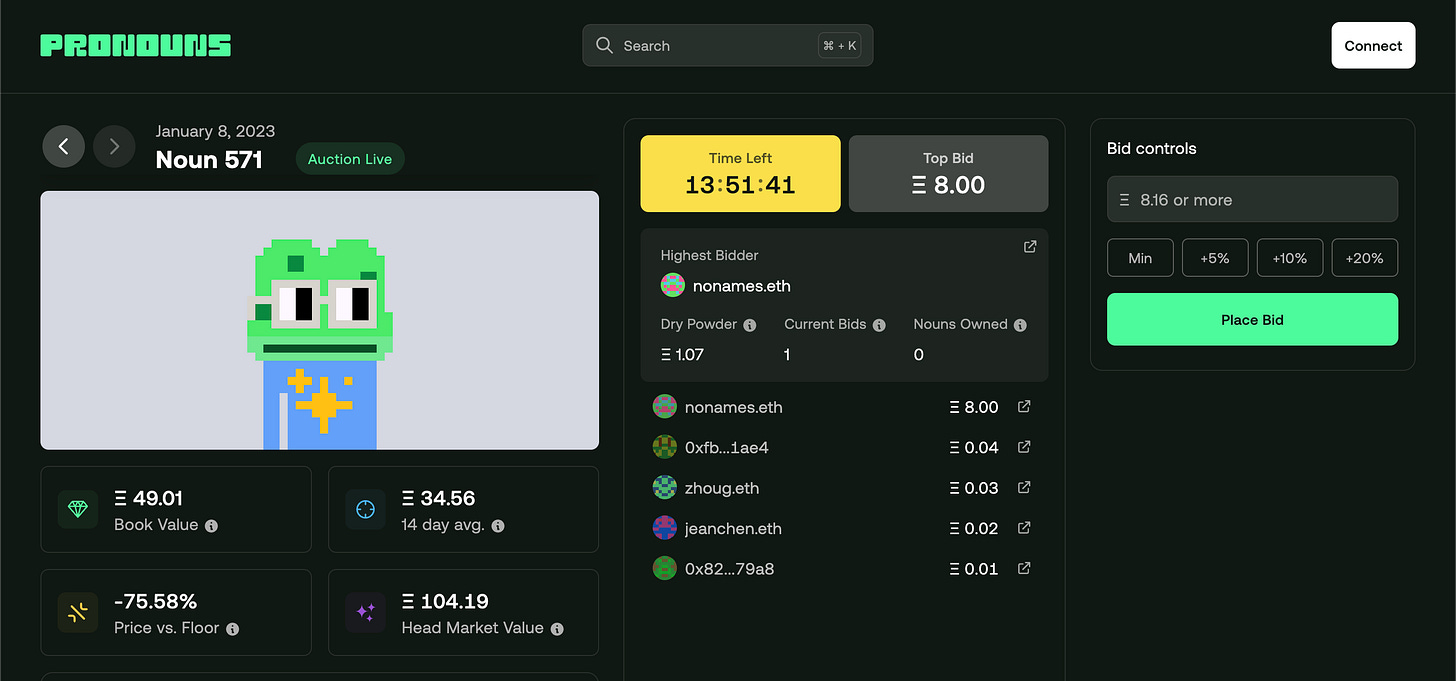
Task: Click the 'Ξ 104.19' value
Action: point(445,601)
